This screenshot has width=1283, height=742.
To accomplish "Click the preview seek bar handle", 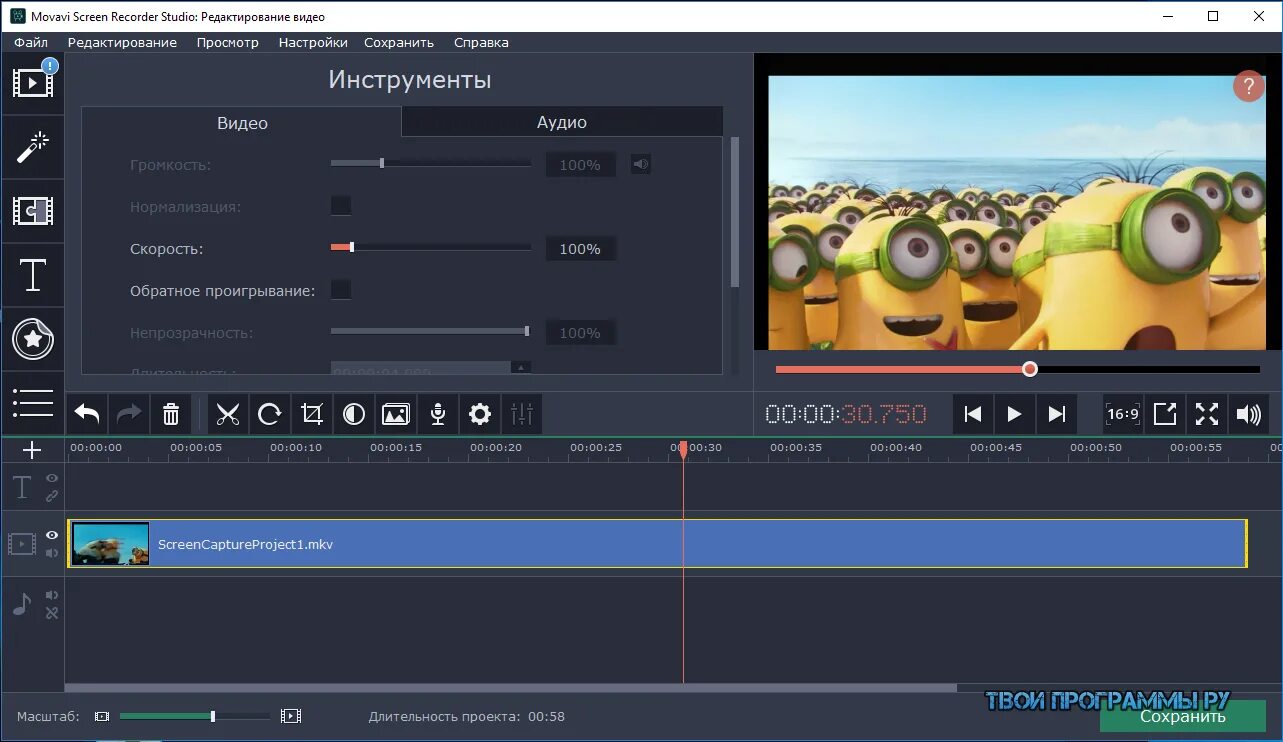I will click(1030, 369).
